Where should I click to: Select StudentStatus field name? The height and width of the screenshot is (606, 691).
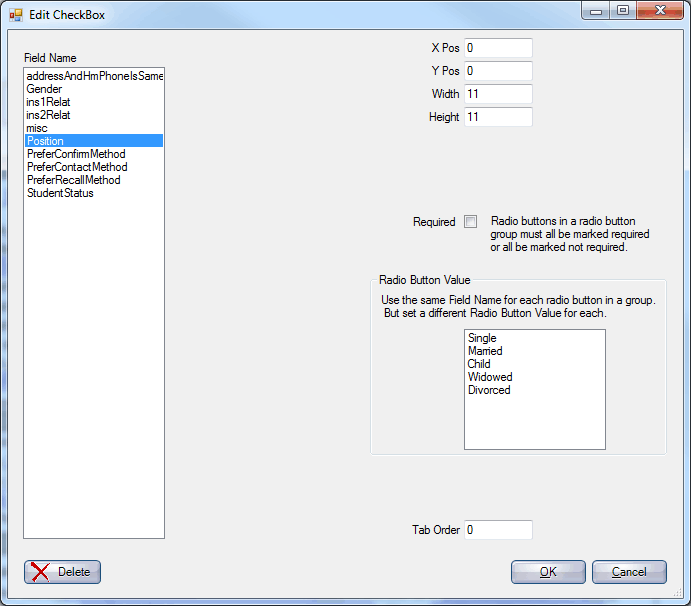[x=94, y=193]
